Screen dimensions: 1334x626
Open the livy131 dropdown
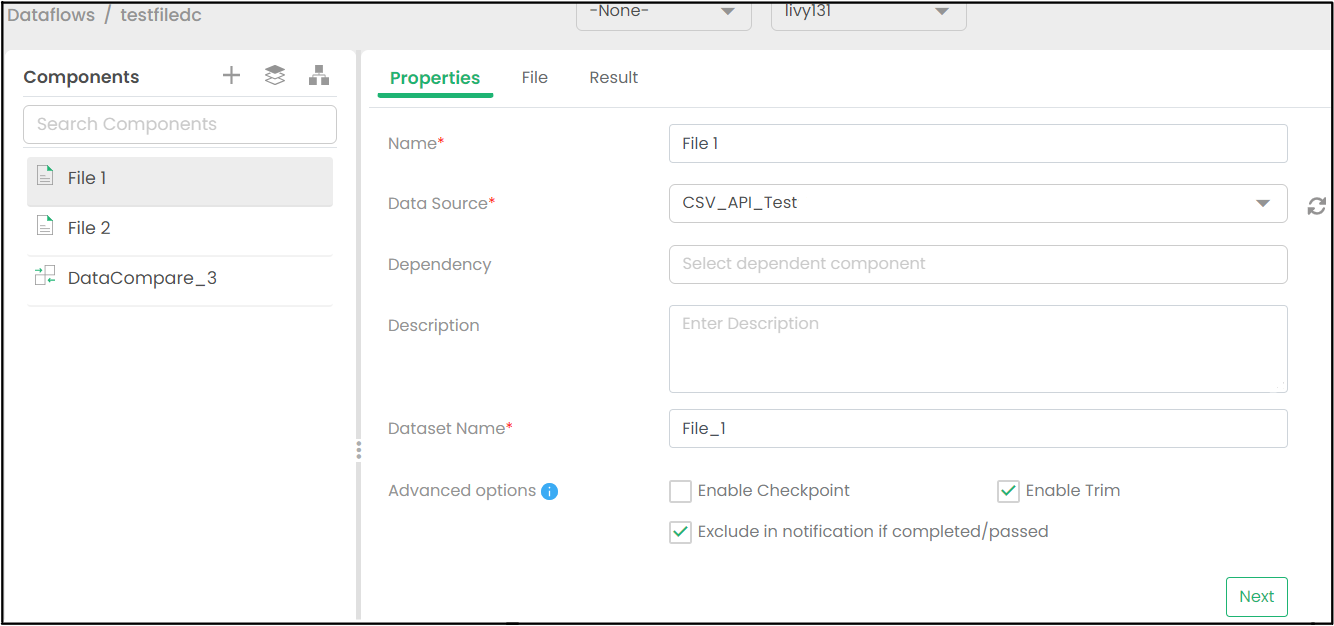click(x=869, y=13)
